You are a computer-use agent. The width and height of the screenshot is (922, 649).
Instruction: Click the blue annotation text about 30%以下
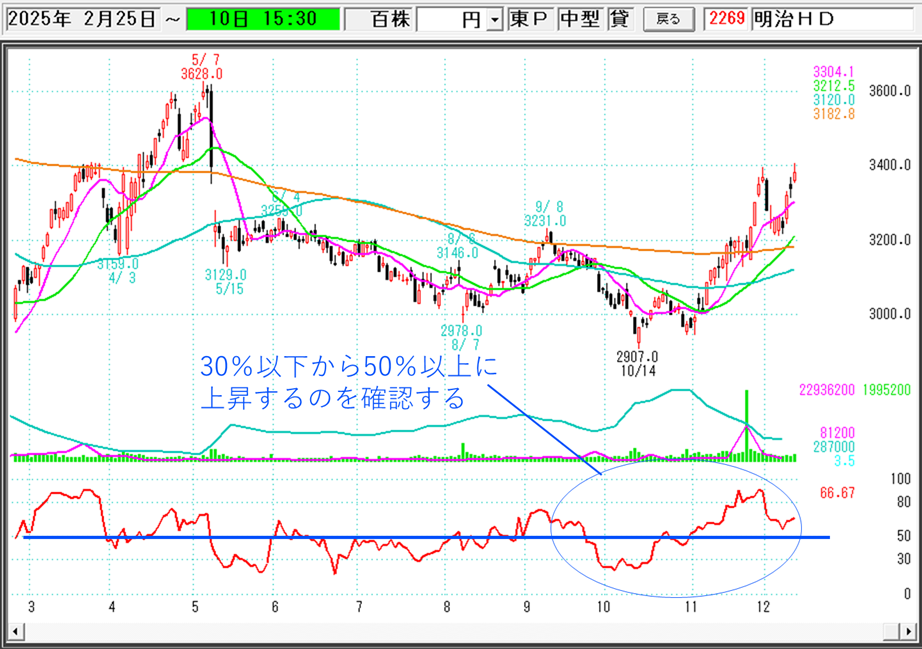click(x=349, y=381)
